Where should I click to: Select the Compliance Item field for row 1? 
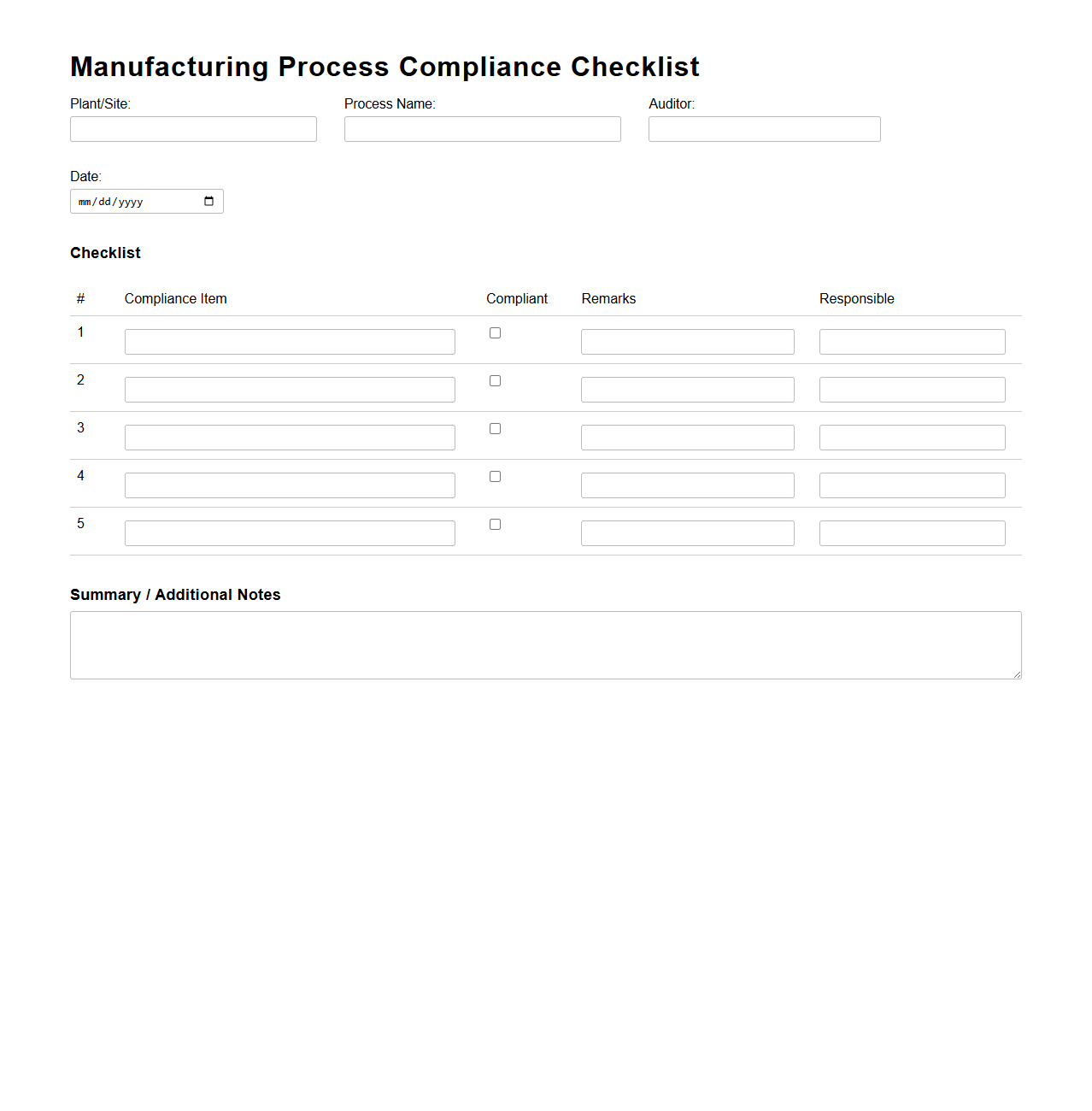coord(290,341)
